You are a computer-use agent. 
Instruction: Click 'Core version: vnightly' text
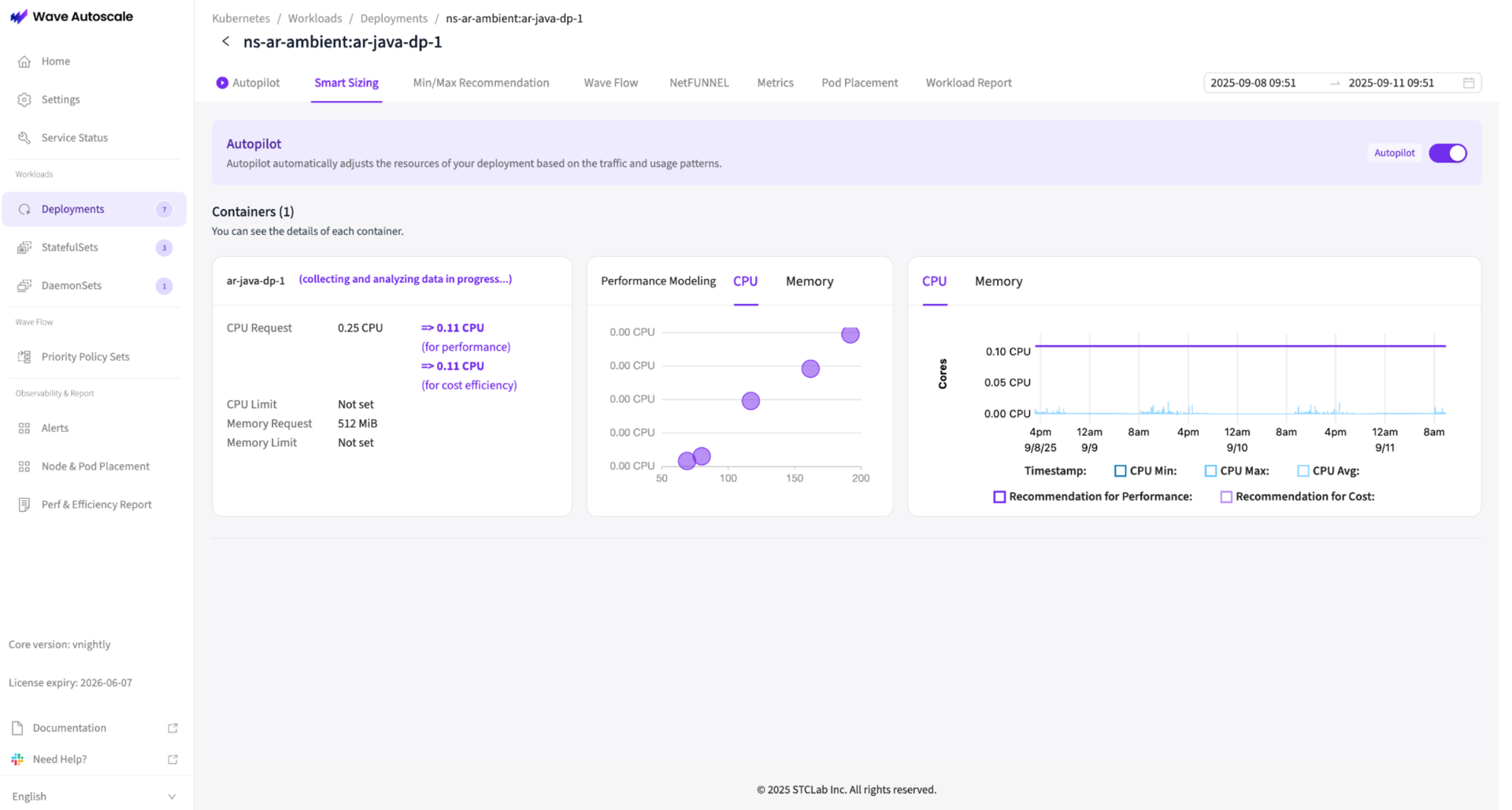coord(60,645)
